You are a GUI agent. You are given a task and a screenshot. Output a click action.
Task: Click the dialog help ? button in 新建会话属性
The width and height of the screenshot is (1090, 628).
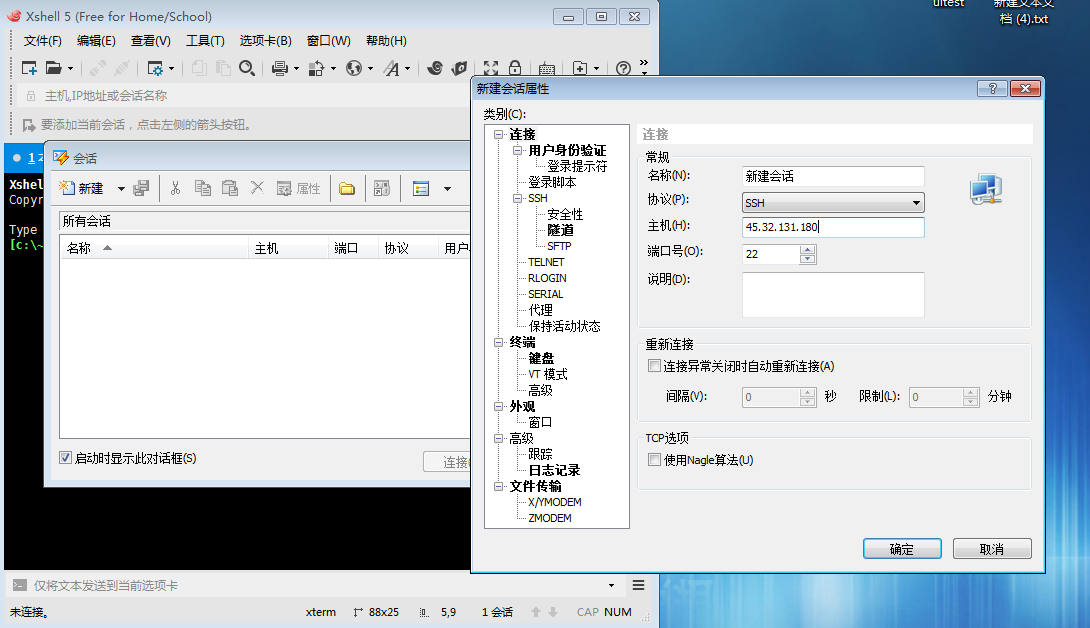tap(992, 88)
